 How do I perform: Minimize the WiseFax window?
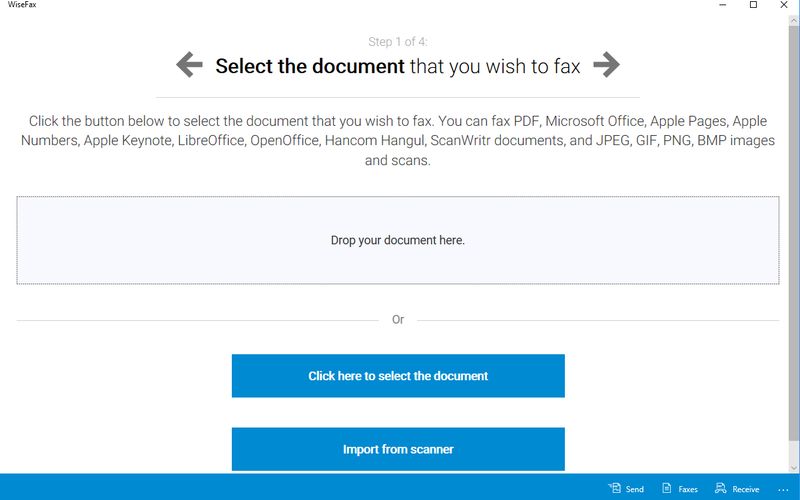pyautogui.click(x=723, y=6)
